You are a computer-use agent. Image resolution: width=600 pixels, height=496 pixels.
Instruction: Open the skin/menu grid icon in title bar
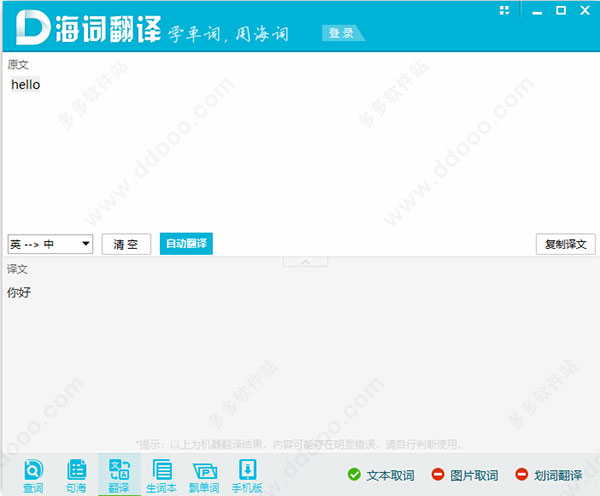click(505, 10)
